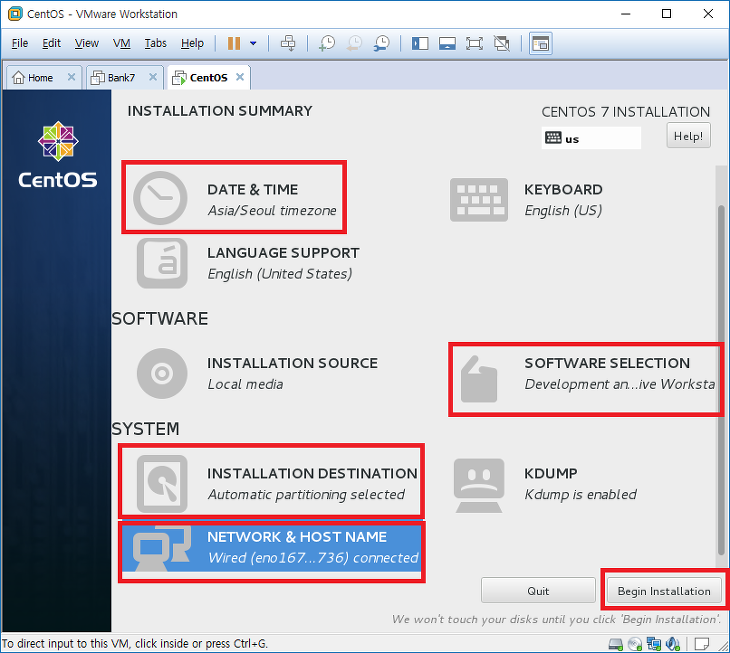Click the message log status icon
Image resolution: width=730 pixels, height=653 pixels.
coord(701,644)
